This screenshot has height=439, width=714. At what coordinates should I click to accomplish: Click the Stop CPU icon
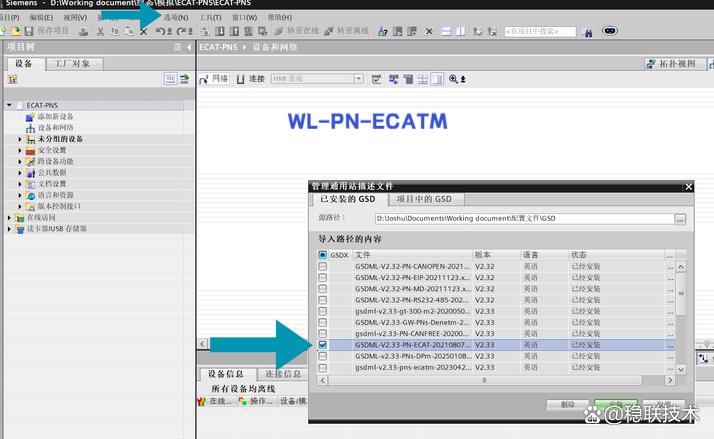(412, 31)
